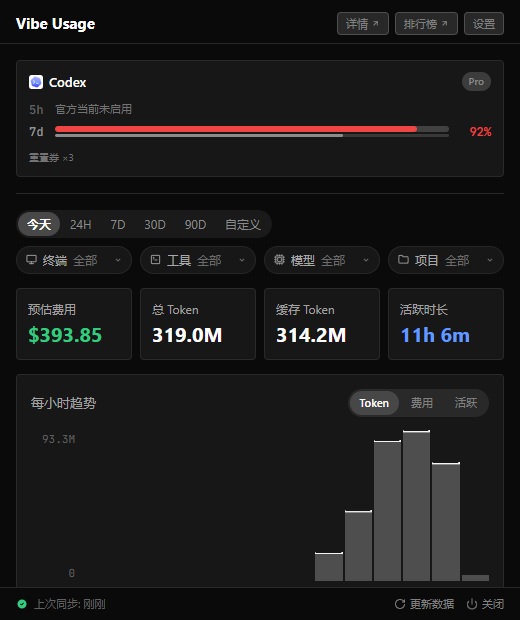Screen dimensions: 520x620
Task: Click the Pro plan badge
Action: click(476, 82)
